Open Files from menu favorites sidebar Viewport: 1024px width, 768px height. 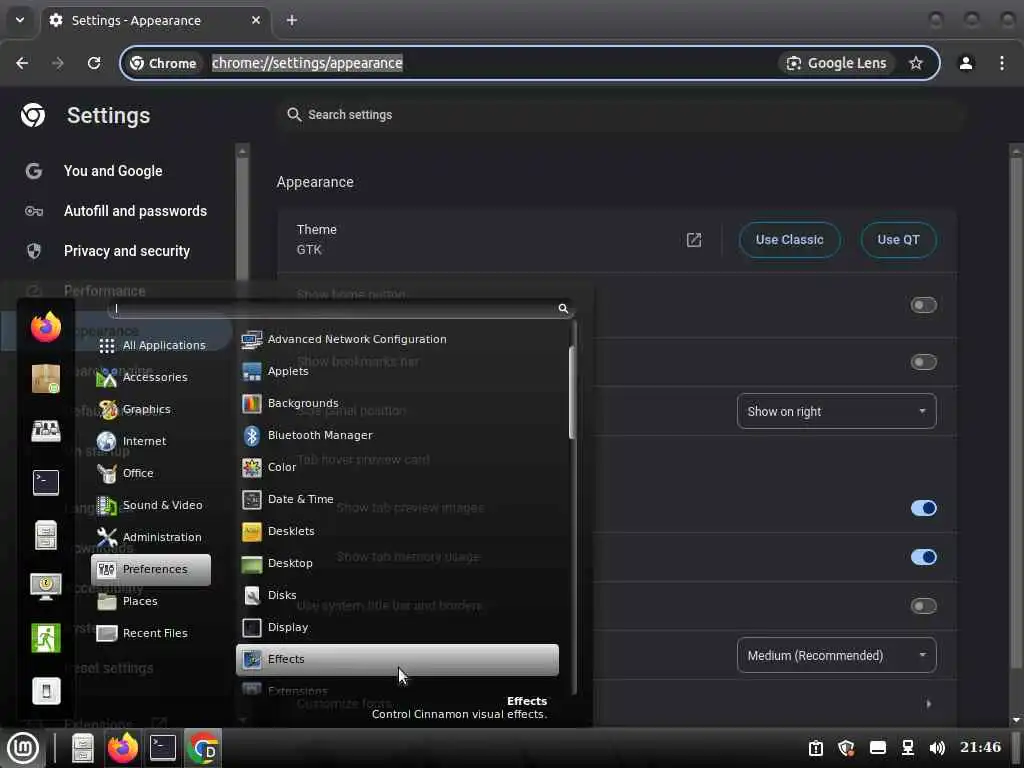point(46,535)
